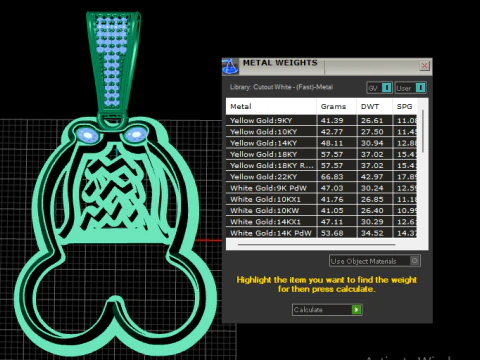The height and width of the screenshot is (360, 480).
Task: Select the Yellow Gold:18KY row
Action: (321, 154)
